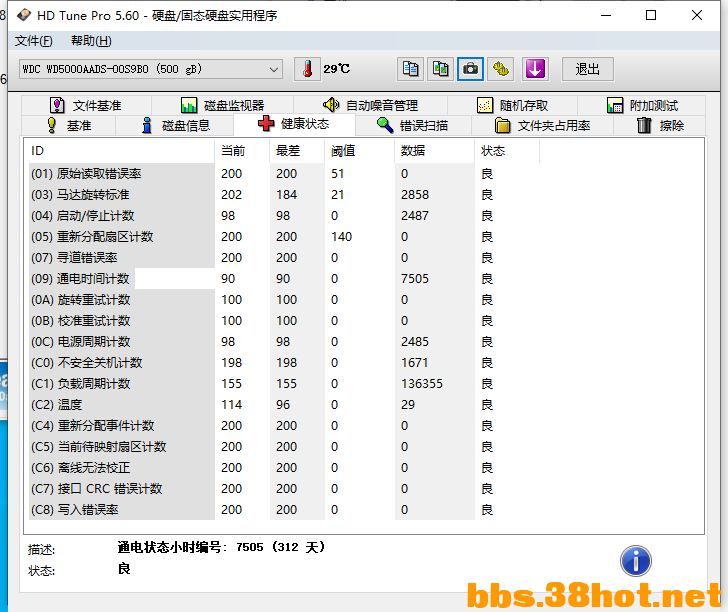Switch to the 自动噪音管理 tab
Image resolution: width=728 pixels, height=612 pixels.
point(370,105)
